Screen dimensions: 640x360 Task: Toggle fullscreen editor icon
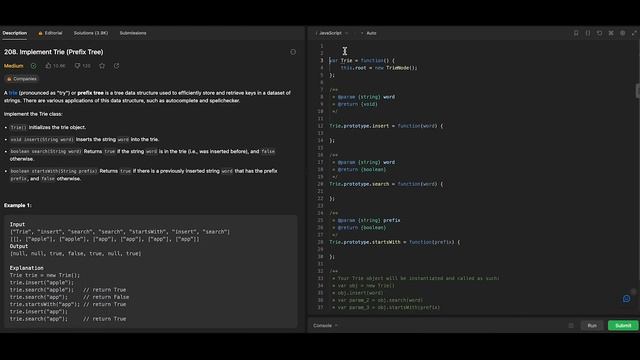click(x=634, y=33)
